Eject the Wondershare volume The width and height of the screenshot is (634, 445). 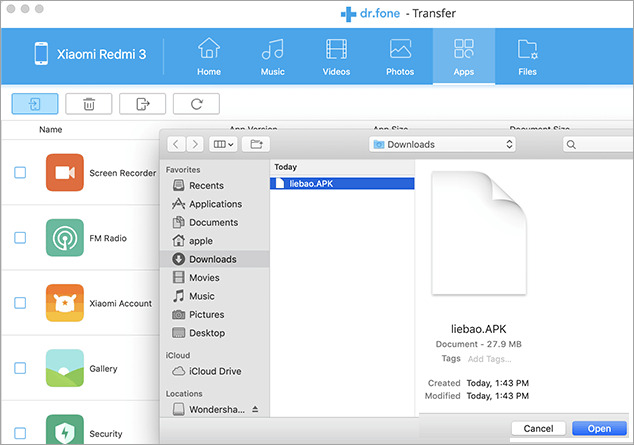(254, 410)
